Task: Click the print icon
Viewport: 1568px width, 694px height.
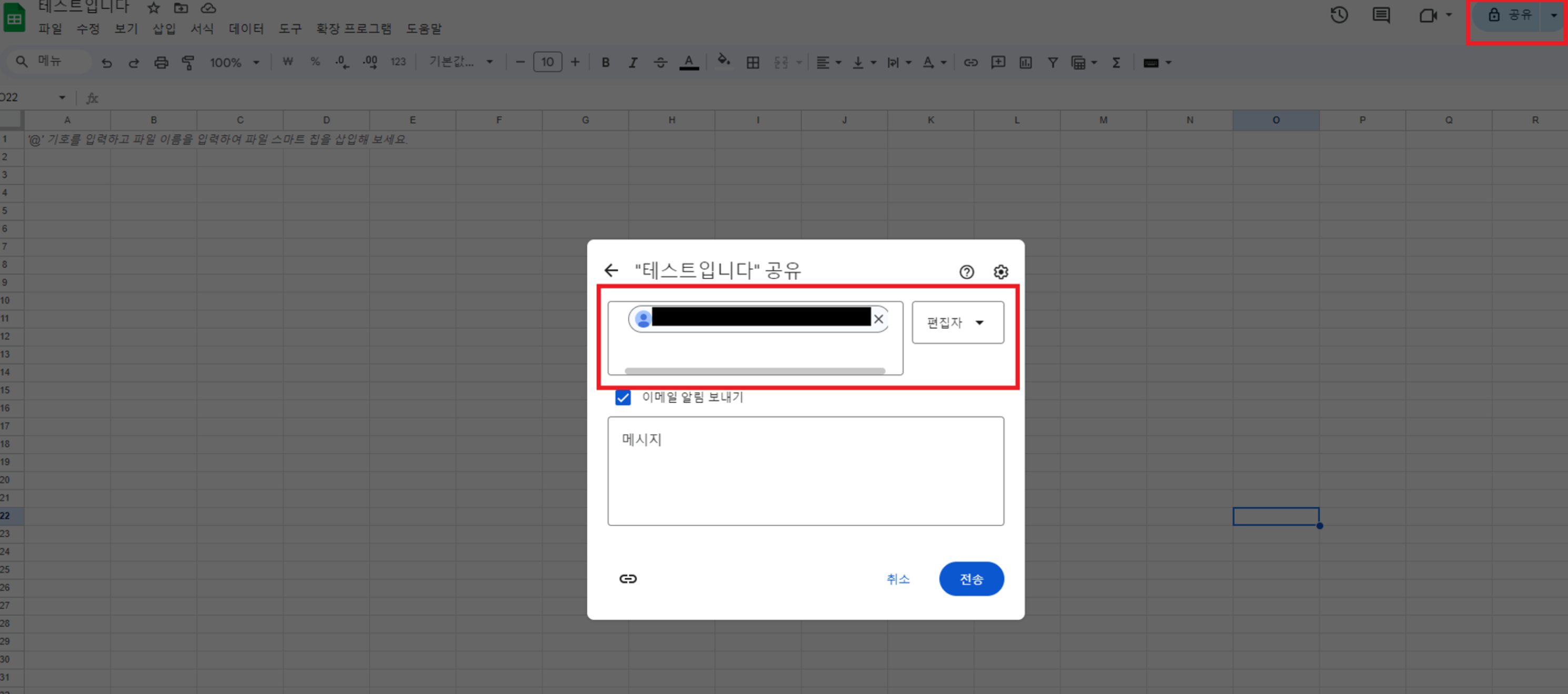Action: (x=161, y=62)
